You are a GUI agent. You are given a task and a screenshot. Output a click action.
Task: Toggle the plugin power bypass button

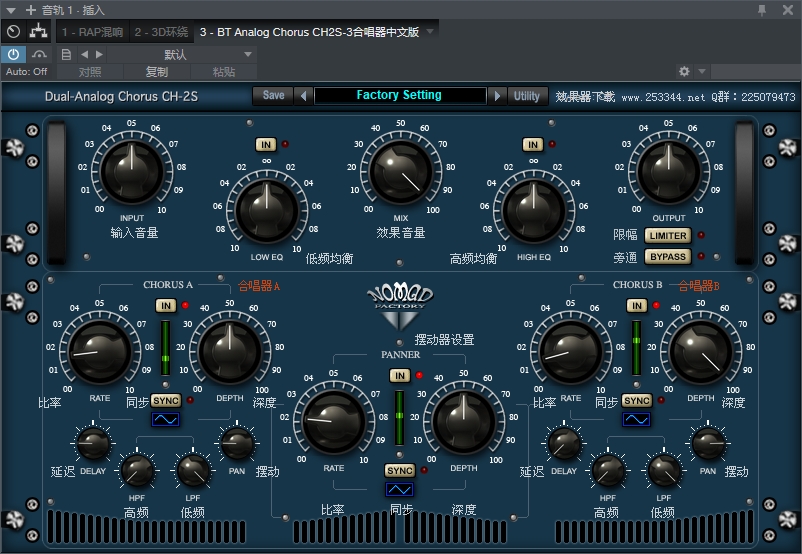coord(13,54)
